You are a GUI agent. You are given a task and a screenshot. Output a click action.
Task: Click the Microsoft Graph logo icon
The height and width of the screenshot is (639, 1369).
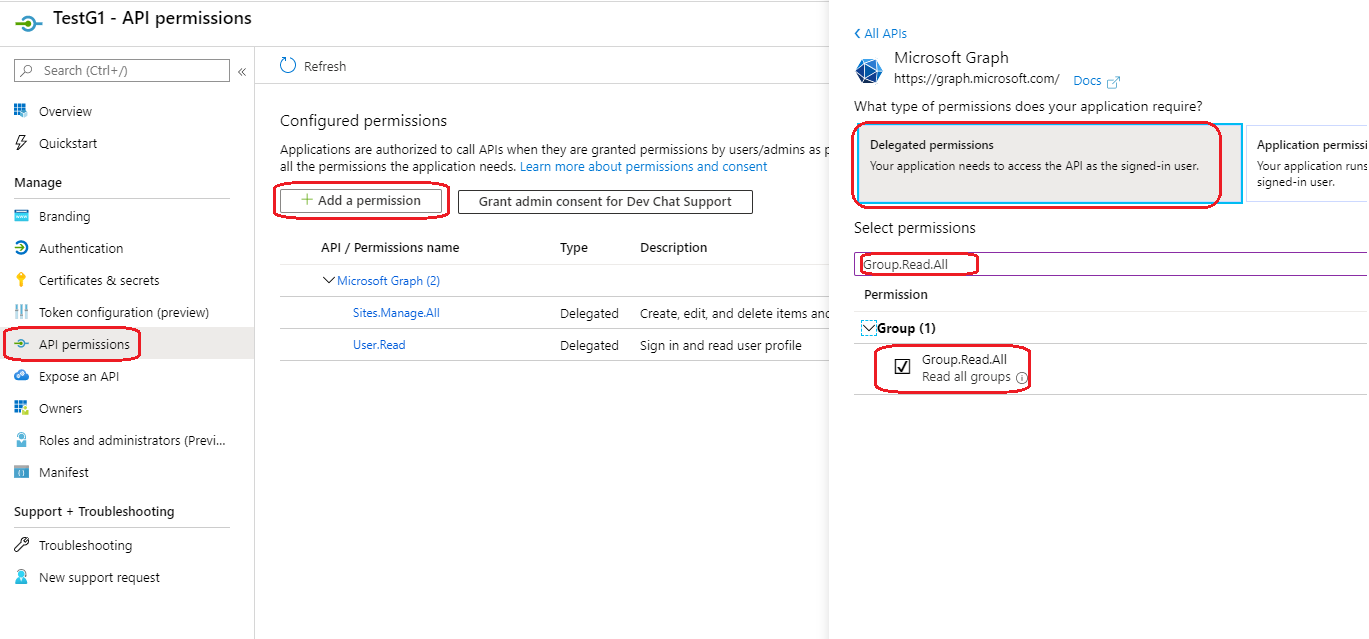coord(868,71)
